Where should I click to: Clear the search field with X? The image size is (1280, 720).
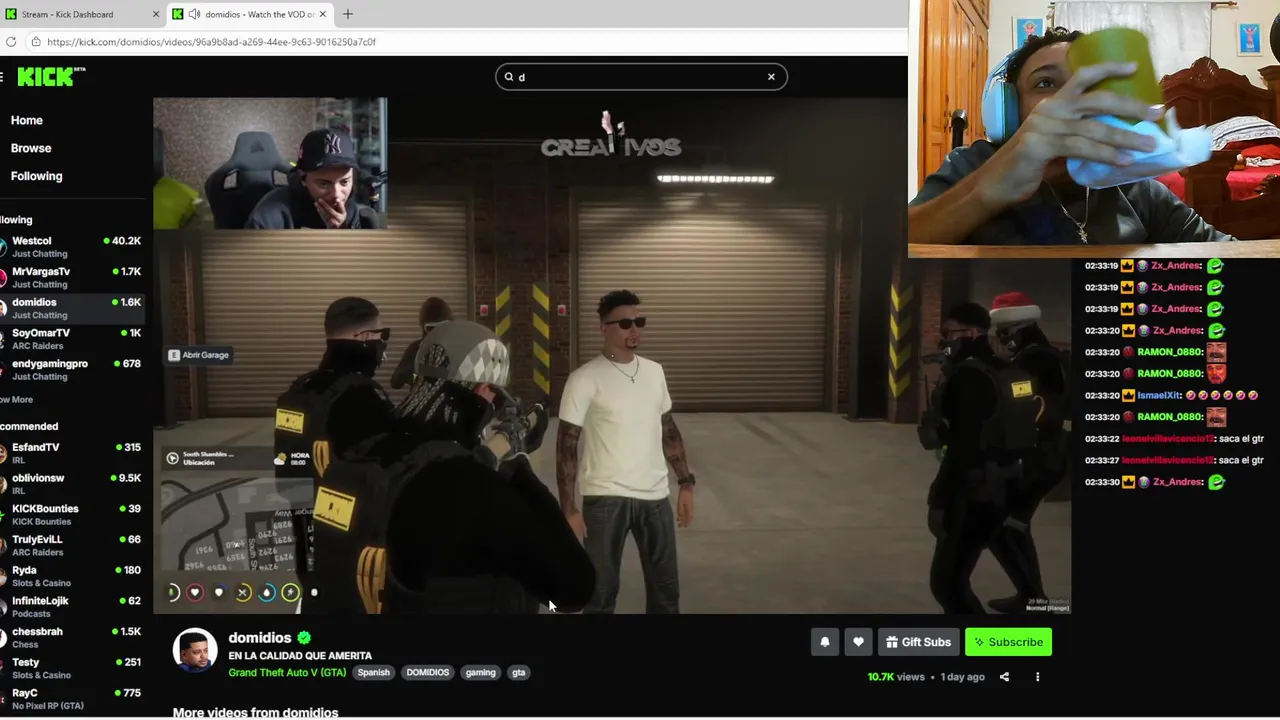(x=771, y=77)
